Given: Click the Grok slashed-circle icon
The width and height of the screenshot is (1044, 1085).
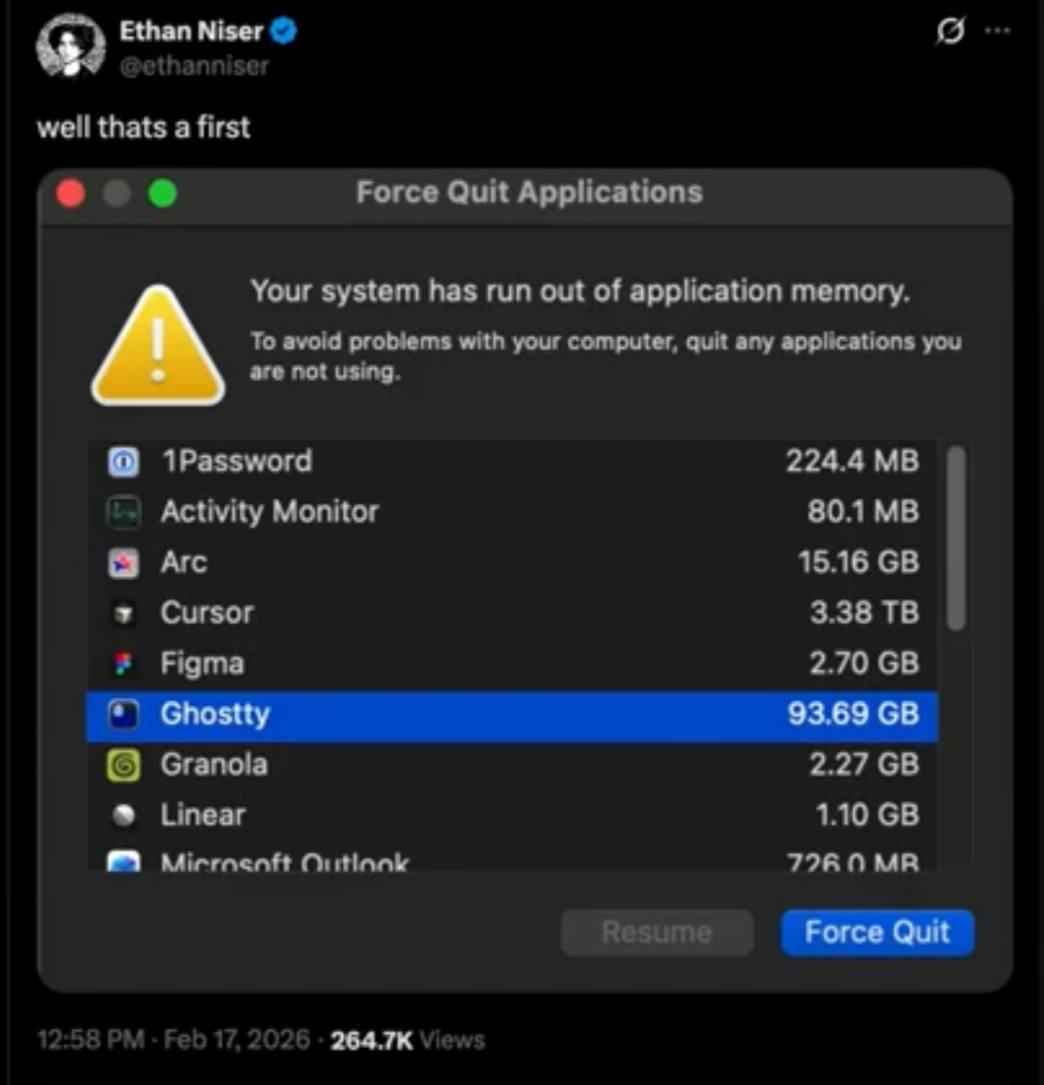Looking at the screenshot, I should [949, 32].
